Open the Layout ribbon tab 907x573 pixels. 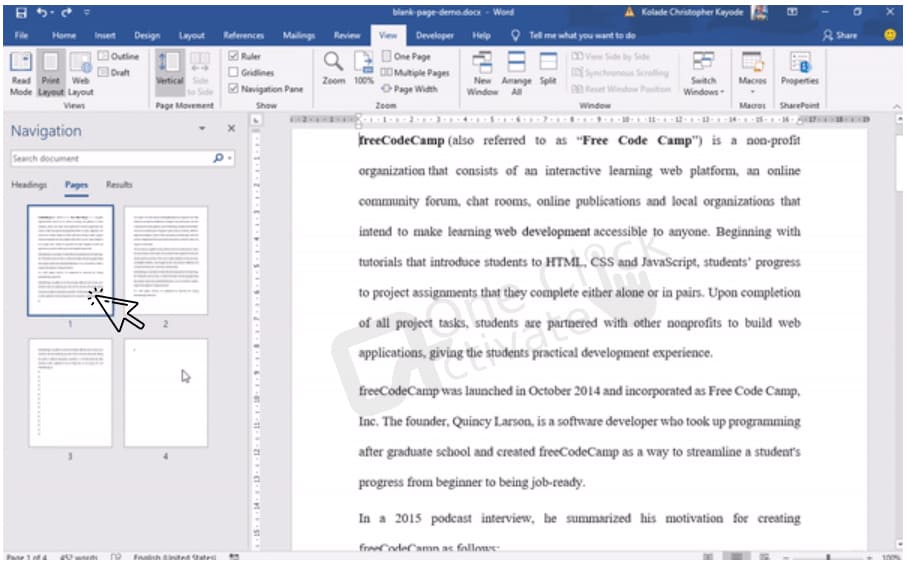[x=191, y=35]
